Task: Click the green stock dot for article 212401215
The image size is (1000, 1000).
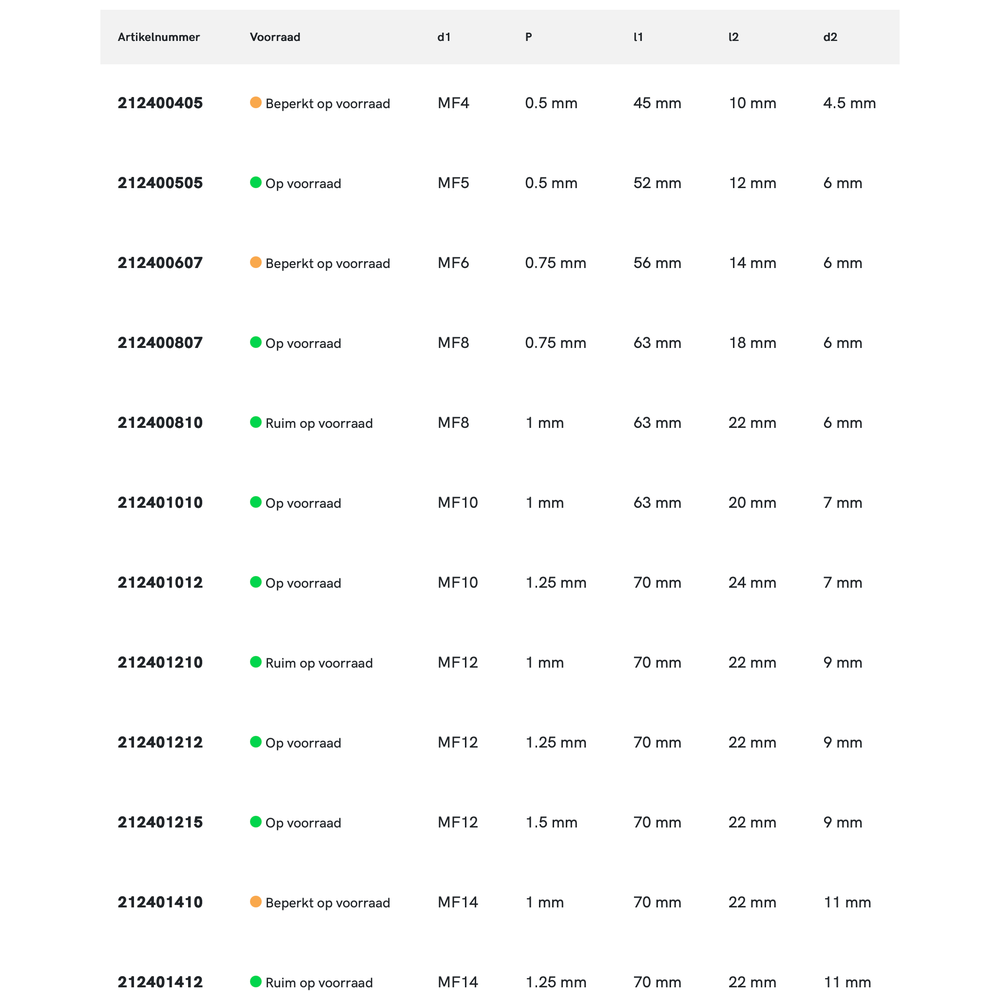Action: [x=256, y=822]
